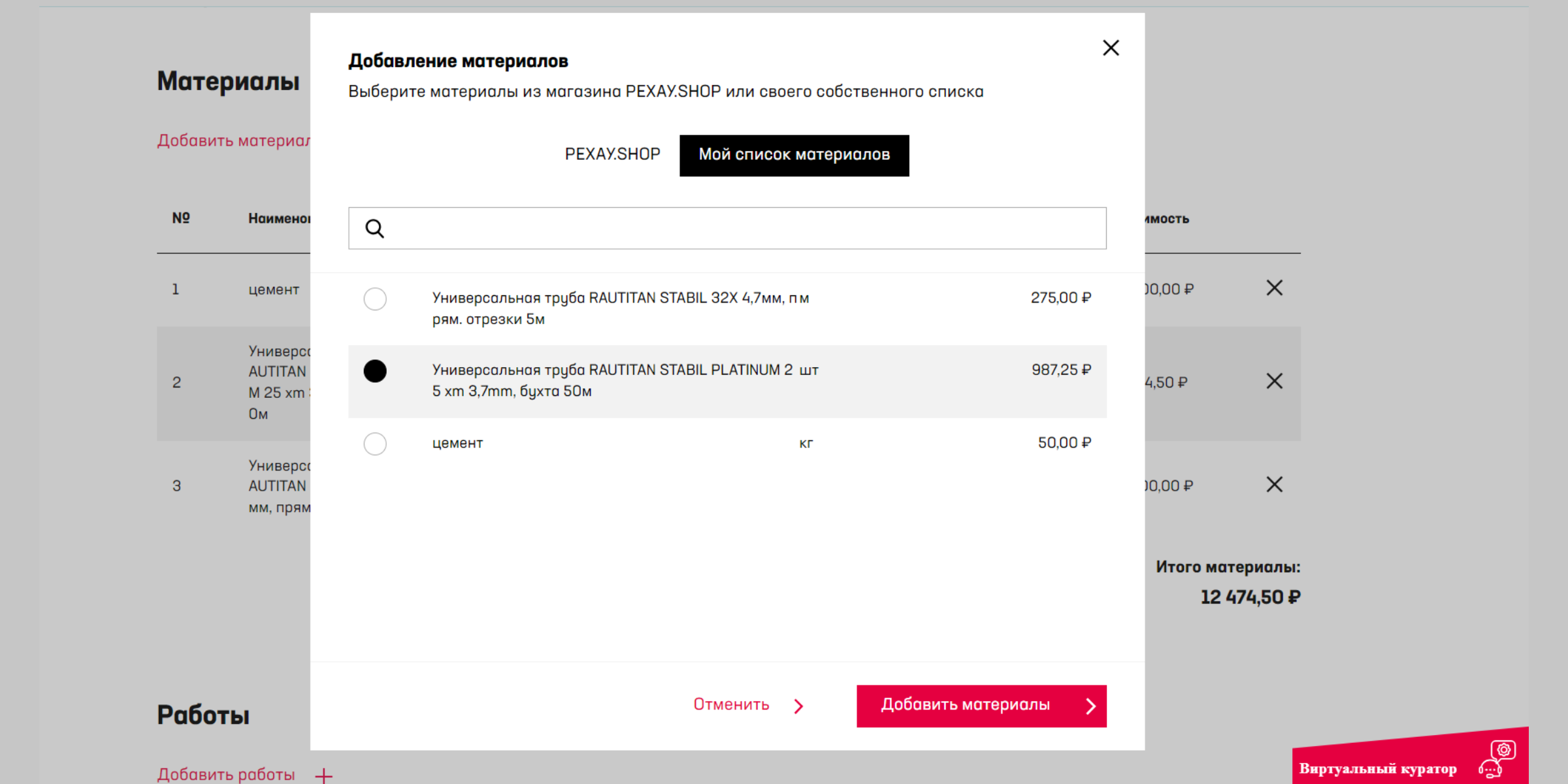
Task: Close the add materials dialog
Action: coord(1111,48)
